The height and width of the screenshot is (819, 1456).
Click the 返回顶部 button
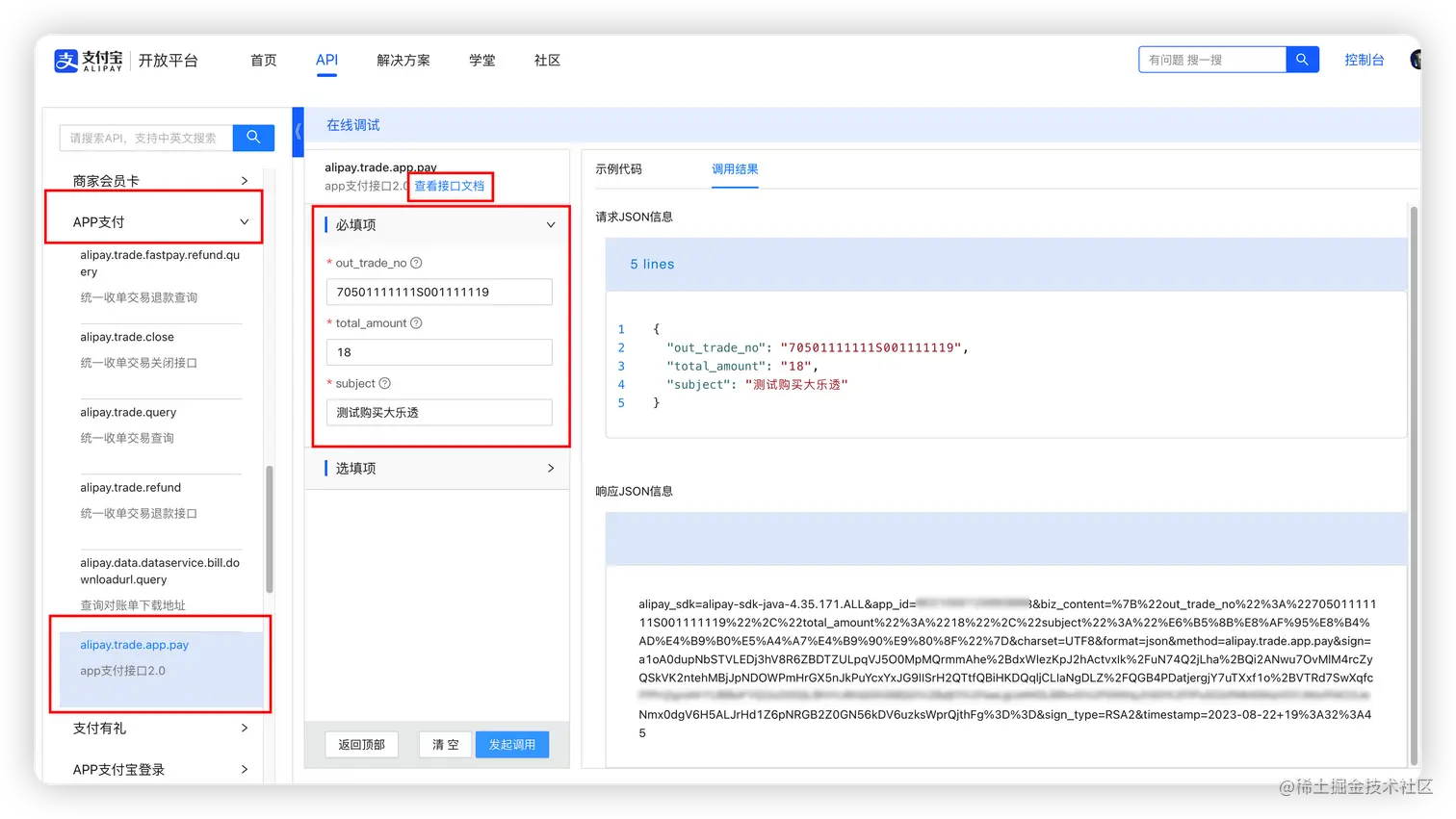pos(361,745)
